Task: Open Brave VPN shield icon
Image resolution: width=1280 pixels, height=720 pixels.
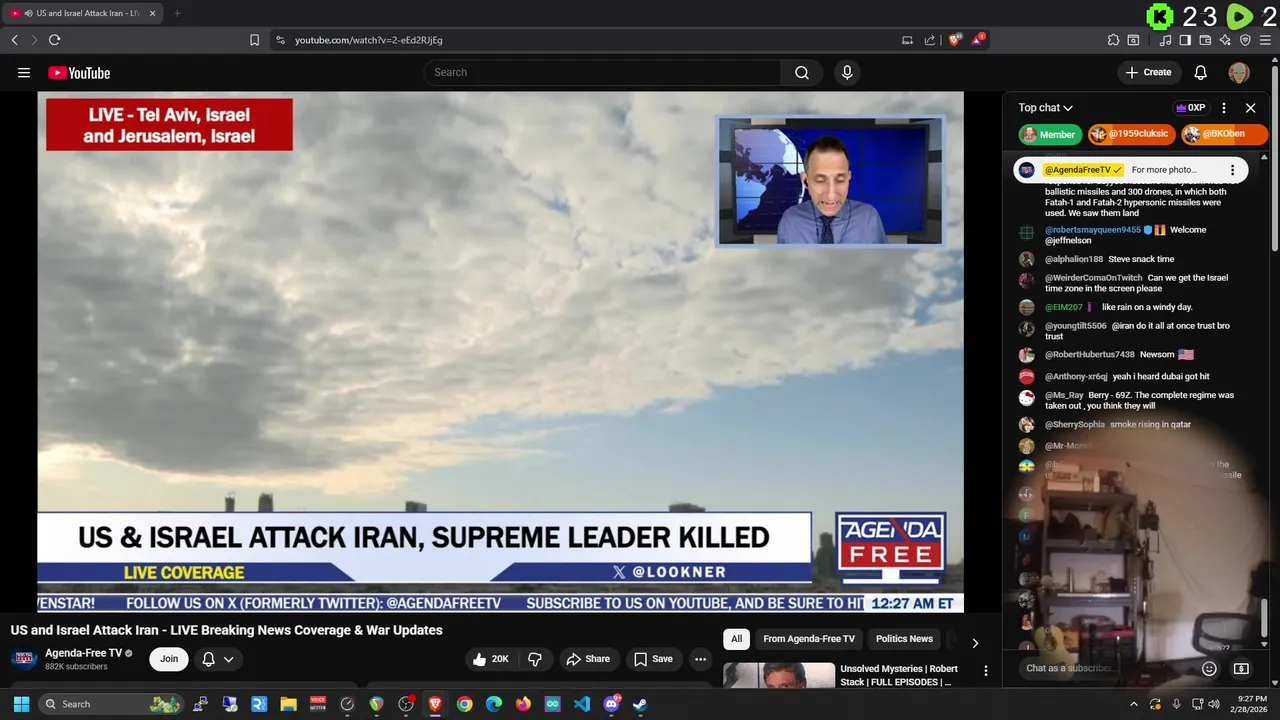Action: pos(1245,40)
